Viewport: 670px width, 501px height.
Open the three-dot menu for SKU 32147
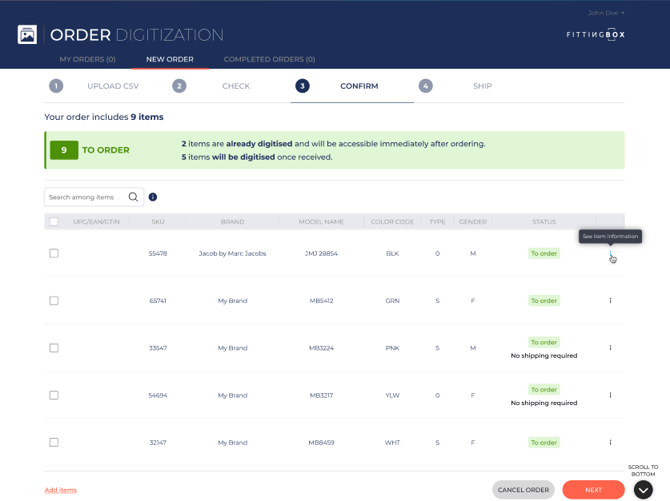click(x=610, y=442)
